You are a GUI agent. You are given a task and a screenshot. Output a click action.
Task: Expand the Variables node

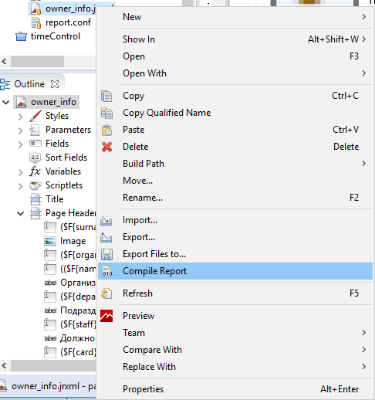[x=20, y=172]
